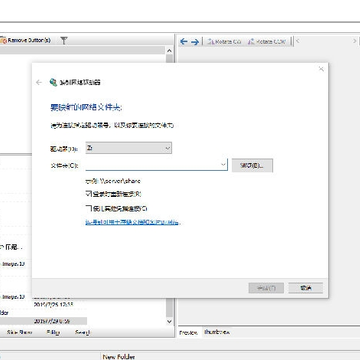Expand the folder path history dropdown arrow

click(223, 165)
